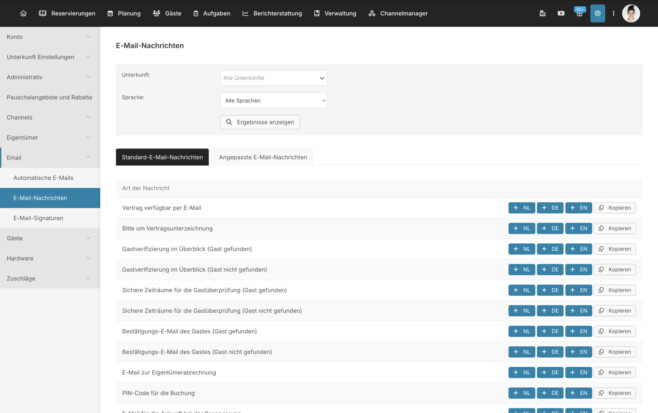This screenshot has height=413, width=658.
Task: Open the Reservierungen menu
Action: pyautogui.click(x=67, y=13)
